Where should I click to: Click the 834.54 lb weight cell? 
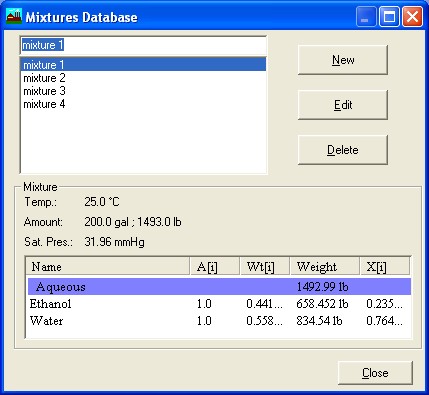point(319,321)
